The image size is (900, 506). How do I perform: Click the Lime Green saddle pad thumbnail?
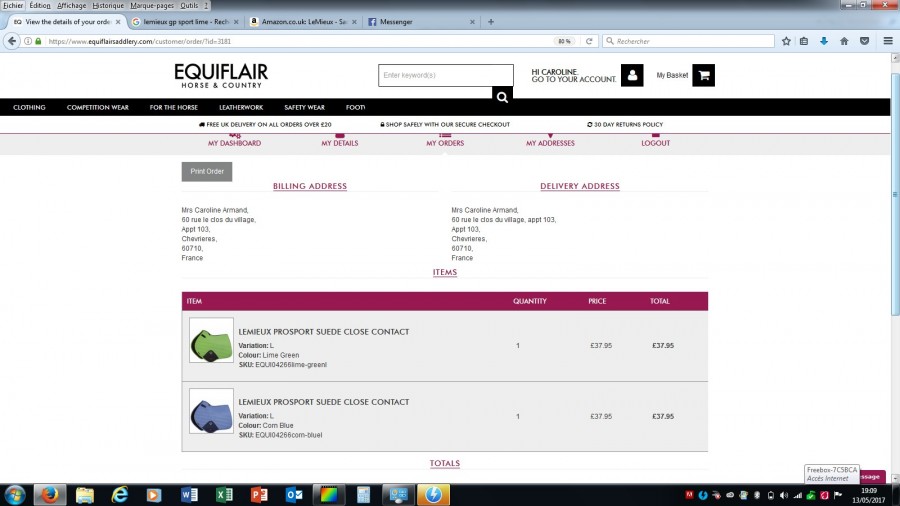tap(211, 340)
